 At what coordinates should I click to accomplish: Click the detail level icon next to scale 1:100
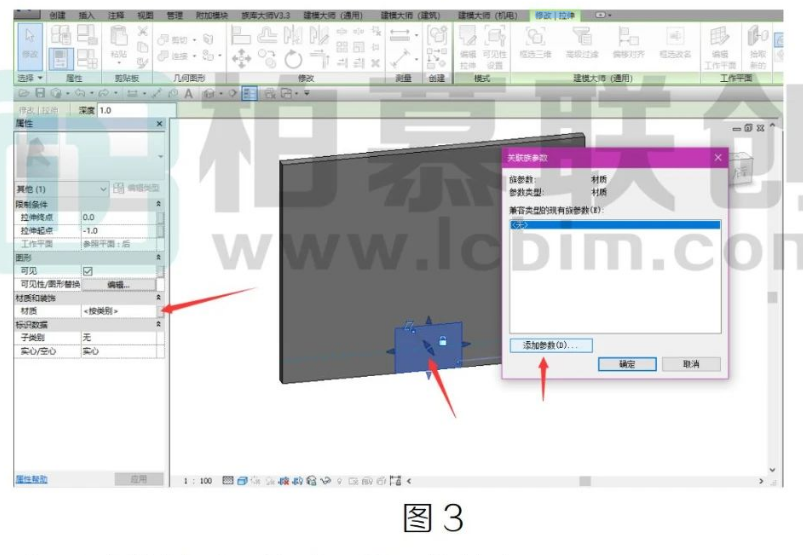click(x=228, y=481)
